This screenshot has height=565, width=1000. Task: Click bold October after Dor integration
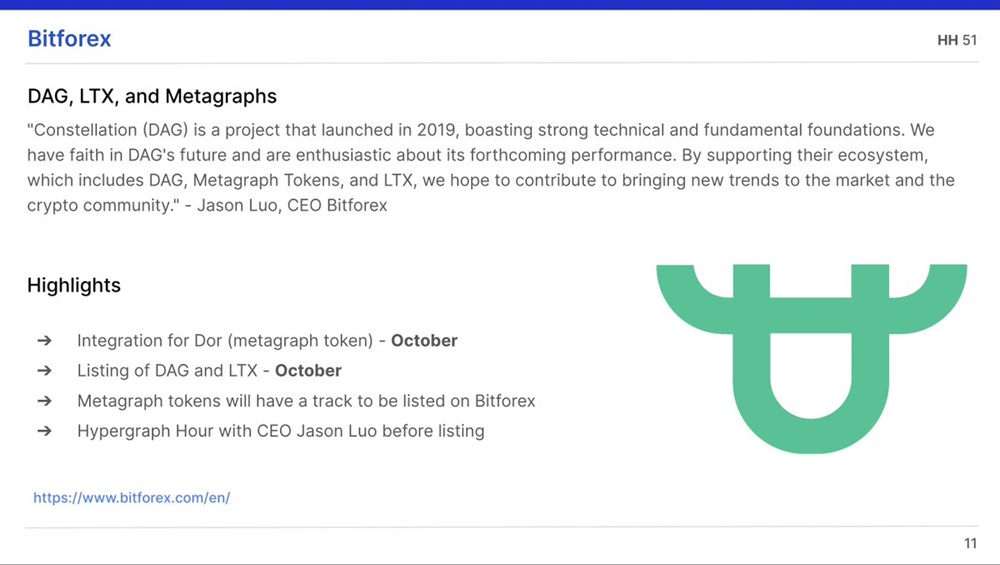[x=424, y=341]
